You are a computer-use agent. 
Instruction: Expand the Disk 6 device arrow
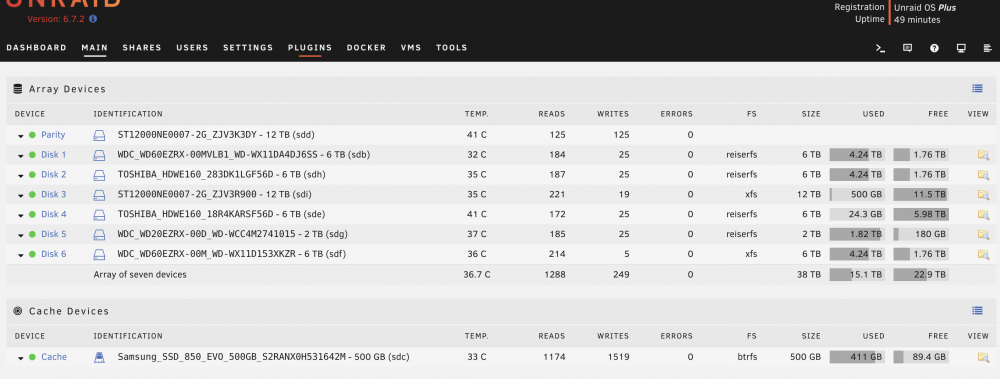[x=20, y=255]
